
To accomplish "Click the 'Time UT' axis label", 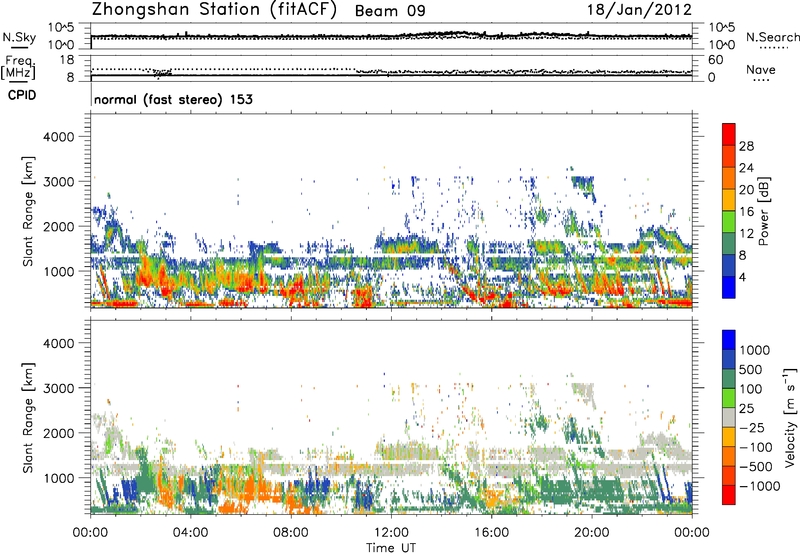I will point(391,547).
